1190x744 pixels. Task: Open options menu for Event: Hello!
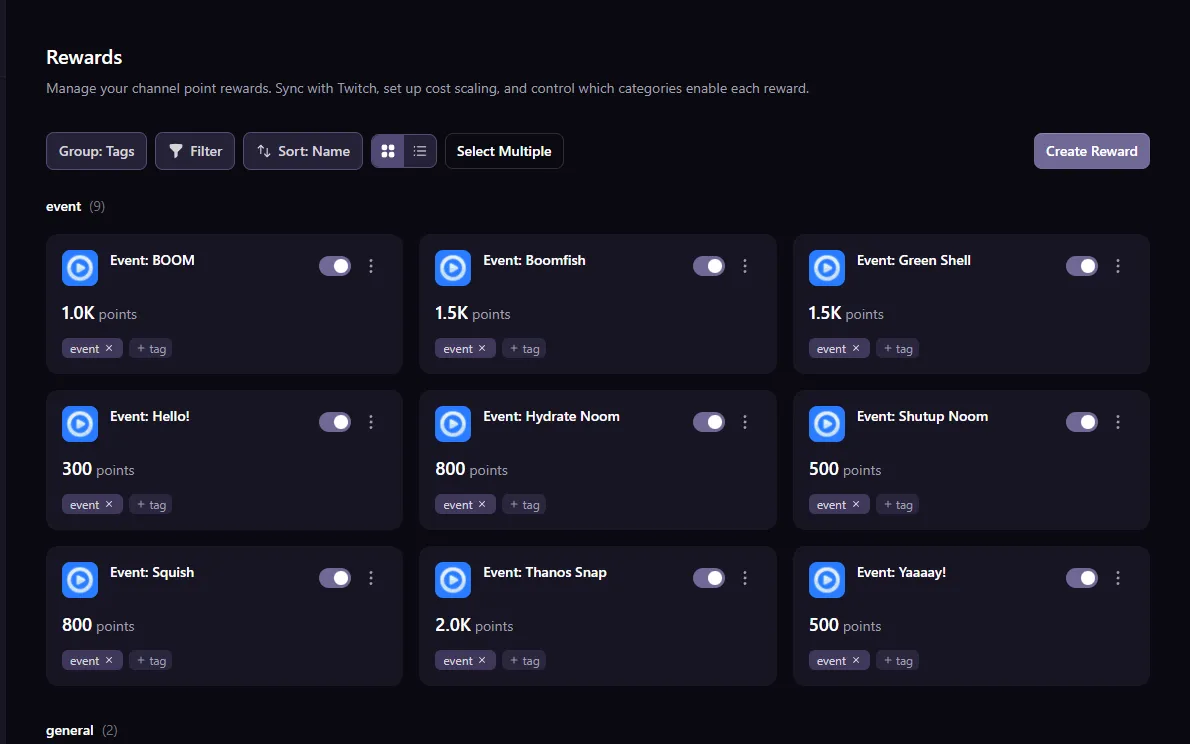[x=371, y=421]
